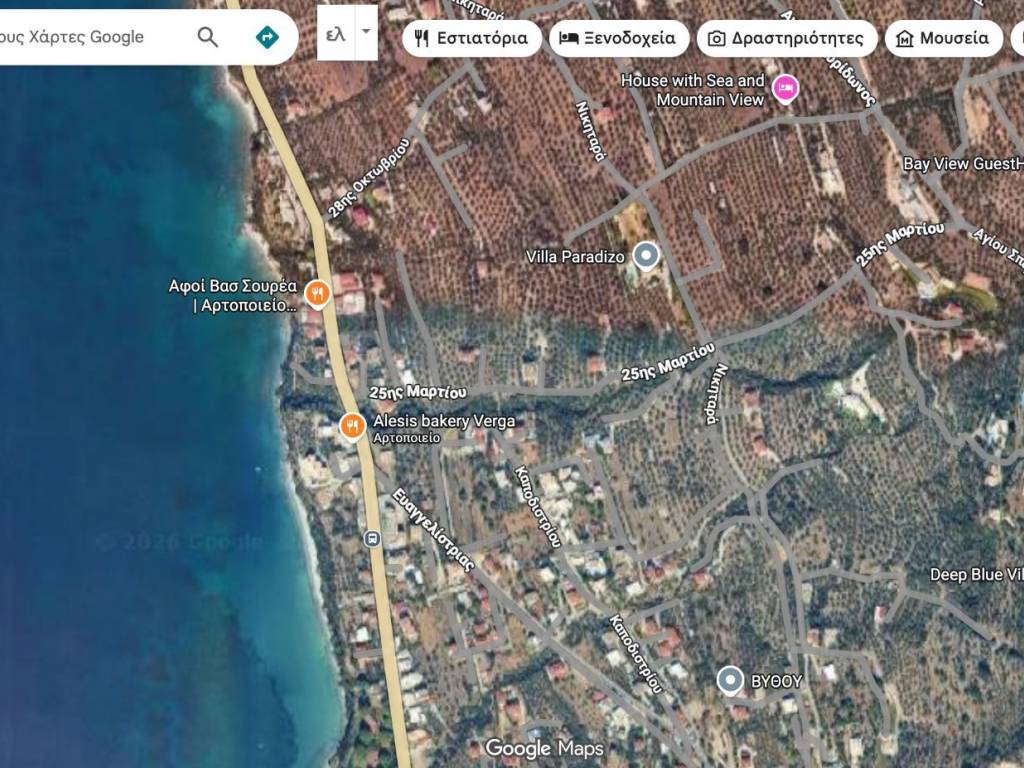Click the Google Maps logo at bottom
1024x768 pixels.
point(544,748)
